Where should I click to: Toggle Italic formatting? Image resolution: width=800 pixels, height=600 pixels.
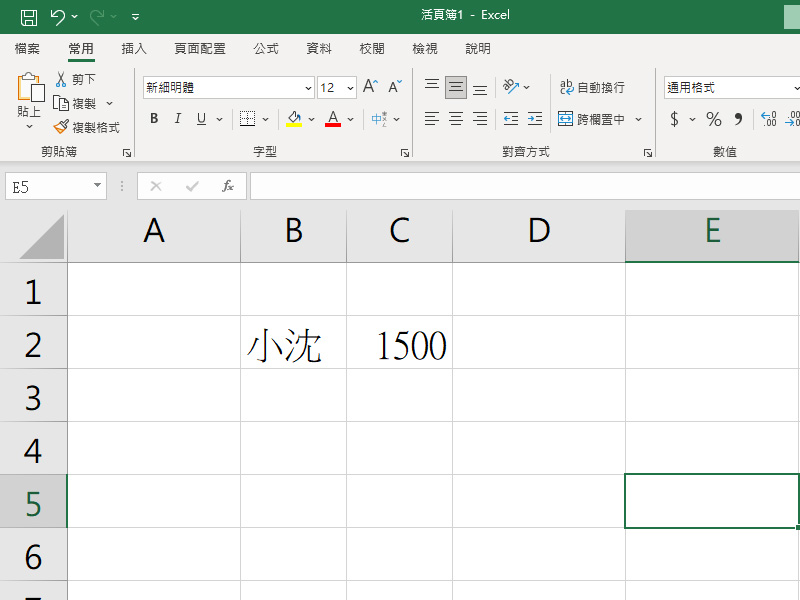[178, 119]
